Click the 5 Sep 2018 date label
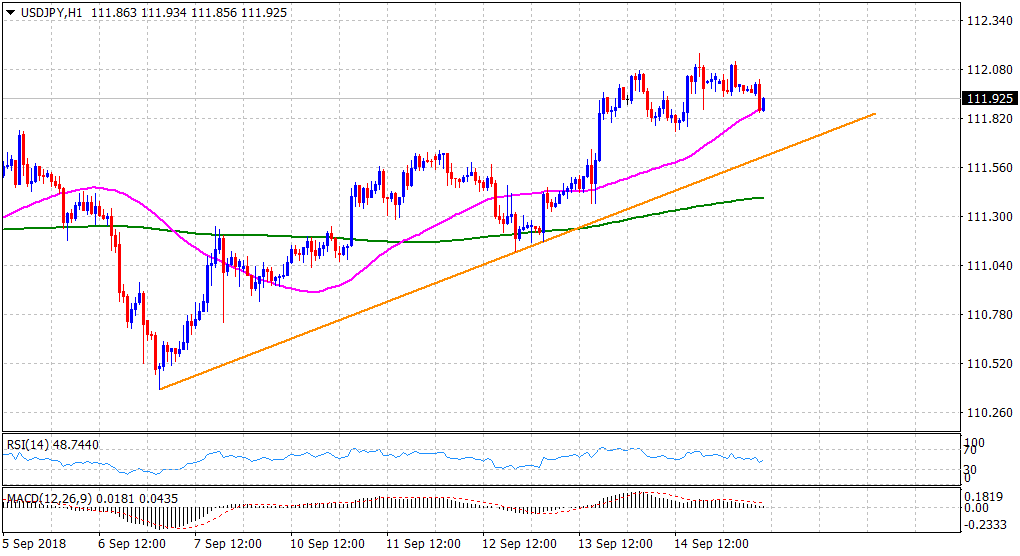This screenshot has height=556, width=1020. [33, 544]
